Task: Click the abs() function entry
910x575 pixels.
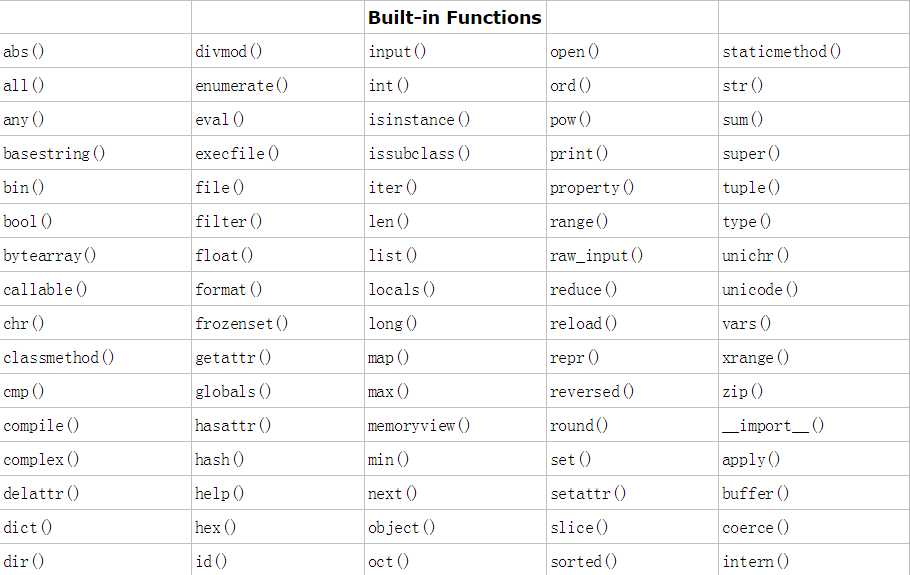Action: 24,52
